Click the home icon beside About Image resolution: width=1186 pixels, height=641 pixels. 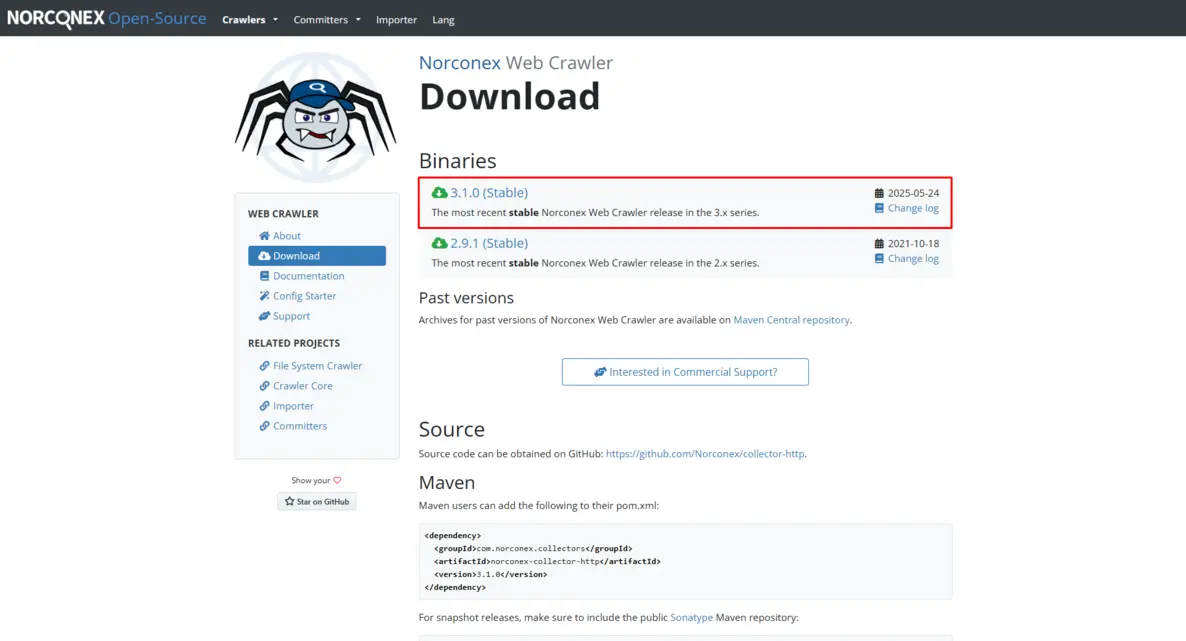point(264,235)
